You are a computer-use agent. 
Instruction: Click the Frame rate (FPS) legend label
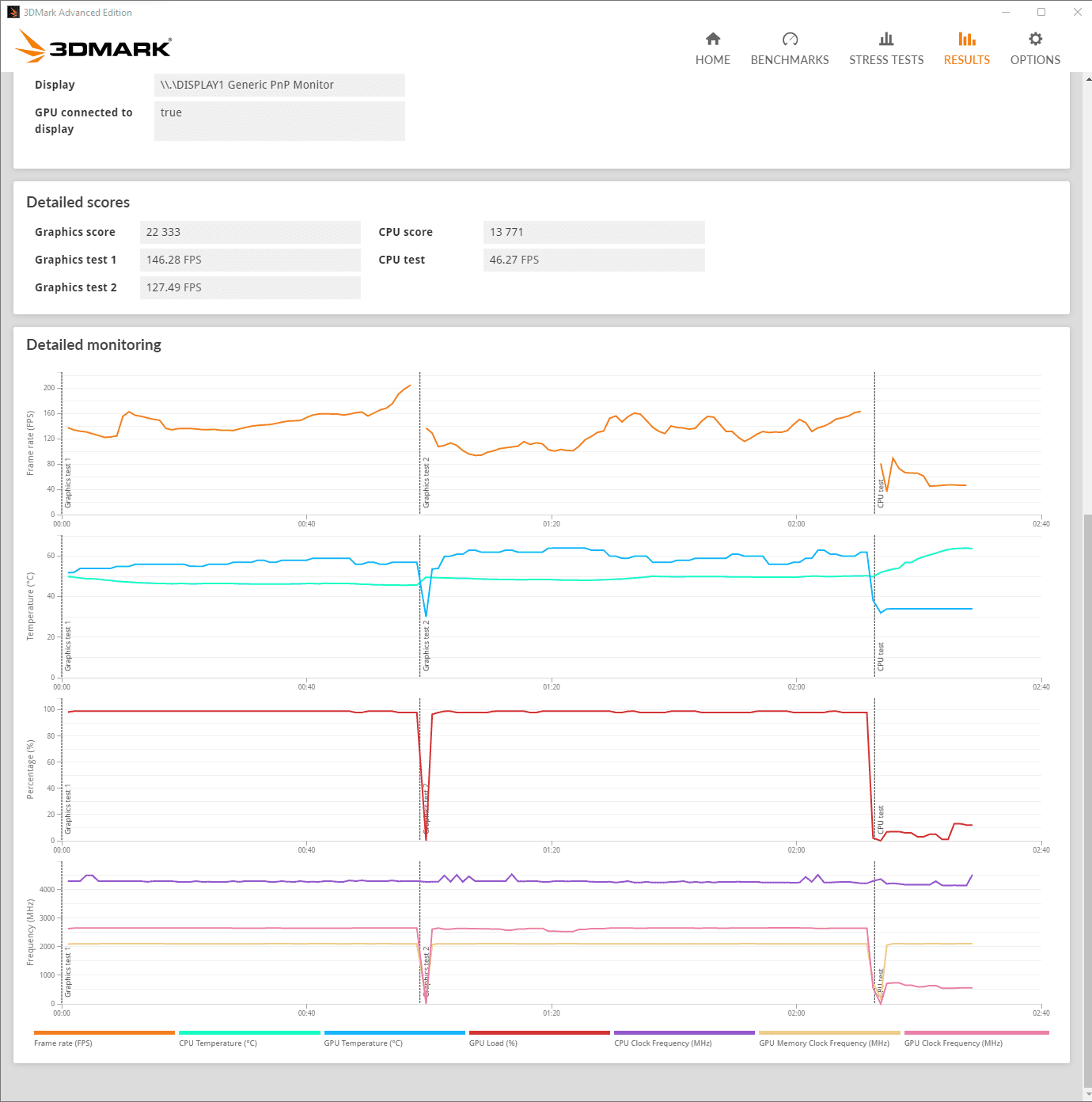click(63, 1043)
